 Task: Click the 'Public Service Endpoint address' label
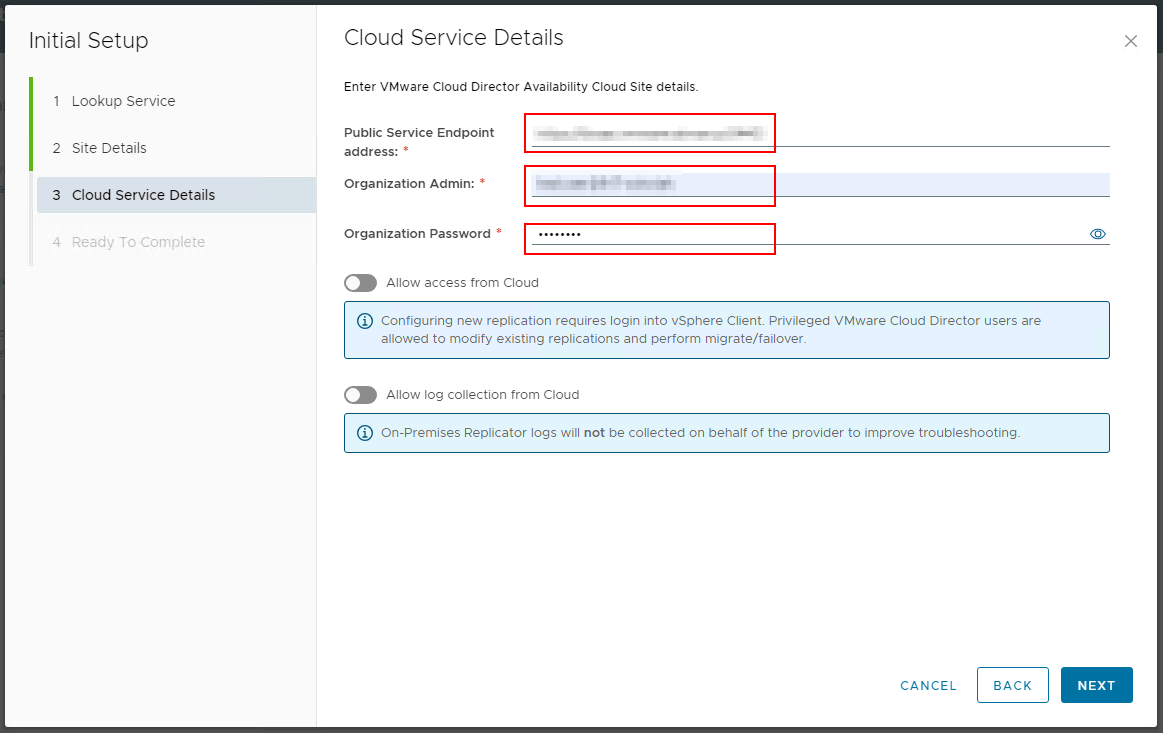[x=419, y=133]
